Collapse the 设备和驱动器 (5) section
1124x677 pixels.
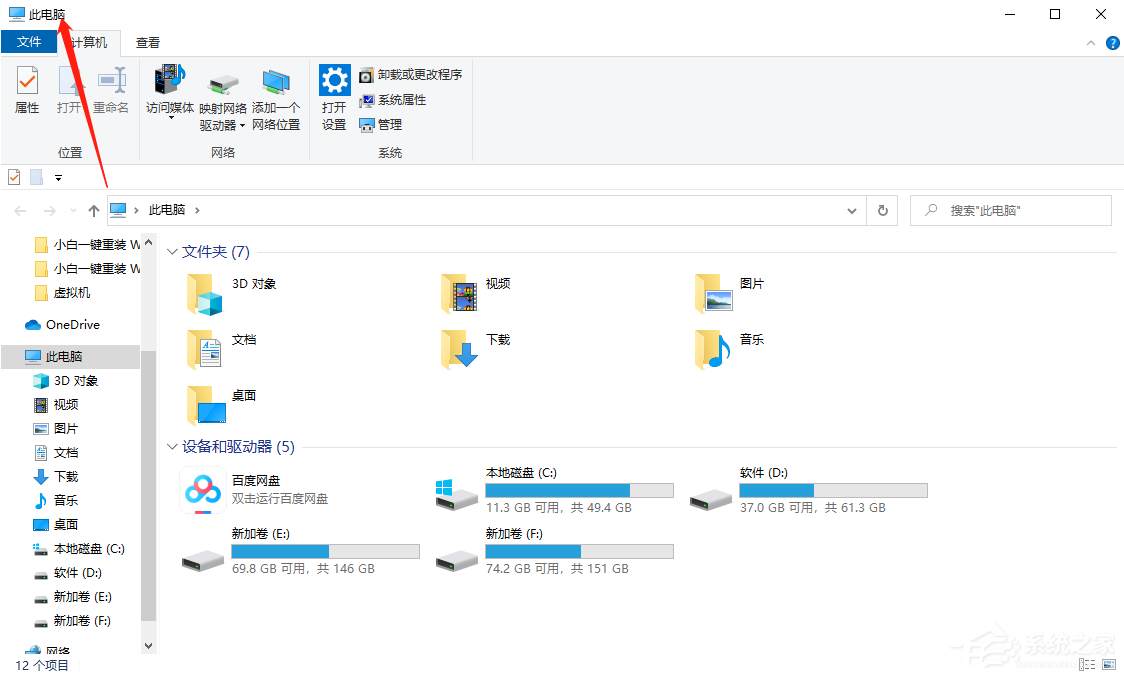click(171, 446)
